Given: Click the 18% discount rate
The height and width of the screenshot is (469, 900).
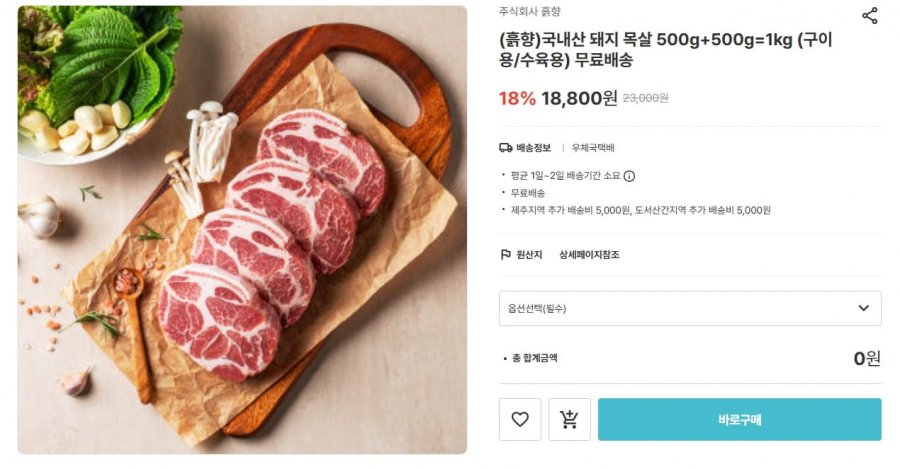Looking at the screenshot, I should pos(517,98).
